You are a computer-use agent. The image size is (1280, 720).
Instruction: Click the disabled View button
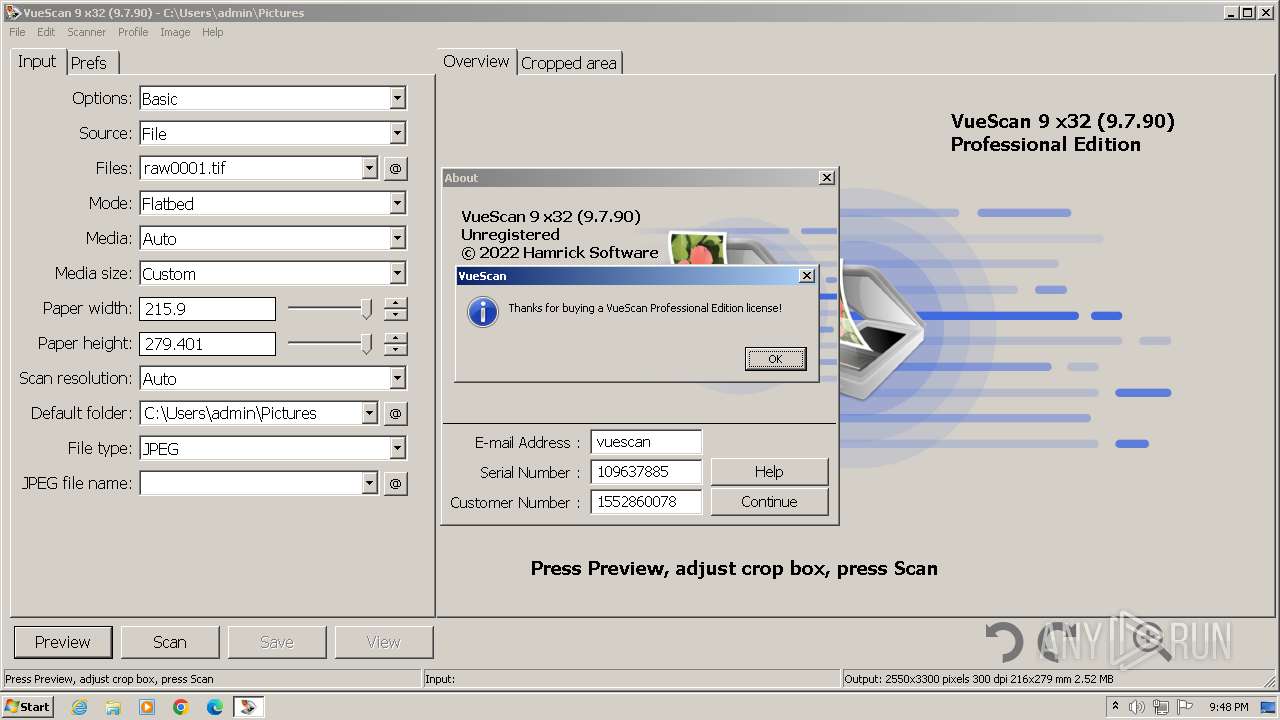pos(383,642)
